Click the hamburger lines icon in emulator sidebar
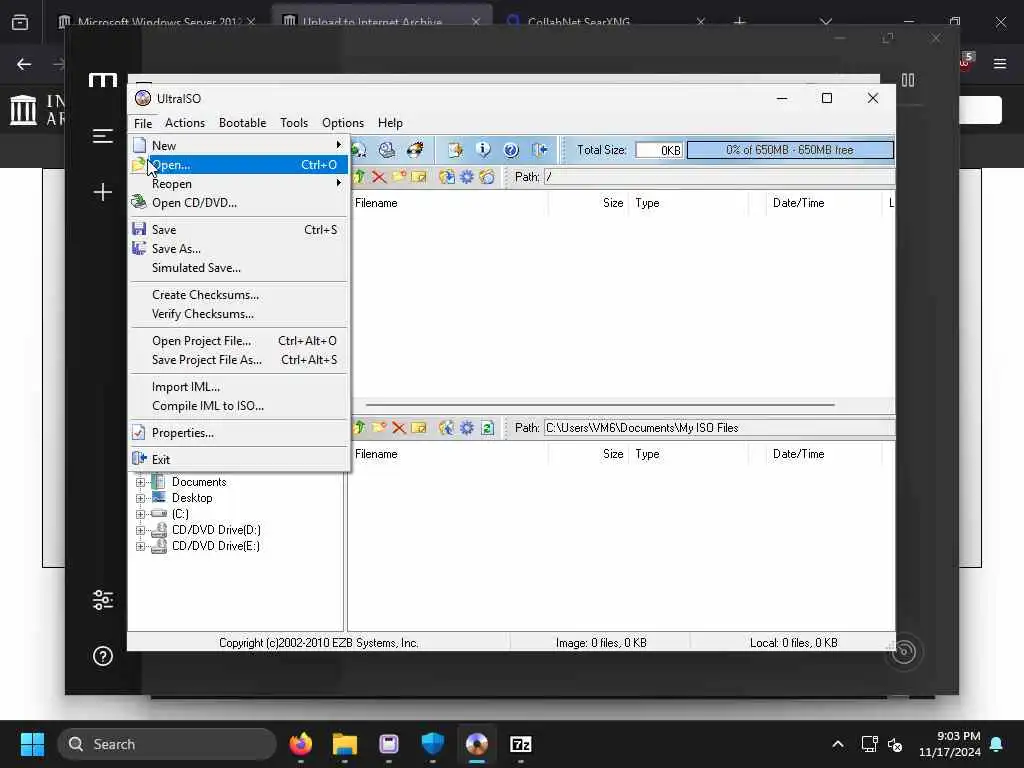This screenshot has width=1024, height=768. point(103,136)
